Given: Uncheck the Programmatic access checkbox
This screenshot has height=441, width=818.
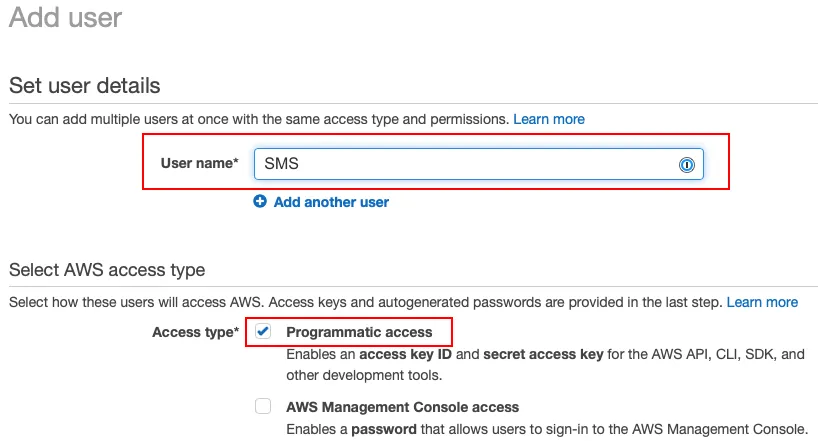Looking at the screenshot, I should click(263, 332).
